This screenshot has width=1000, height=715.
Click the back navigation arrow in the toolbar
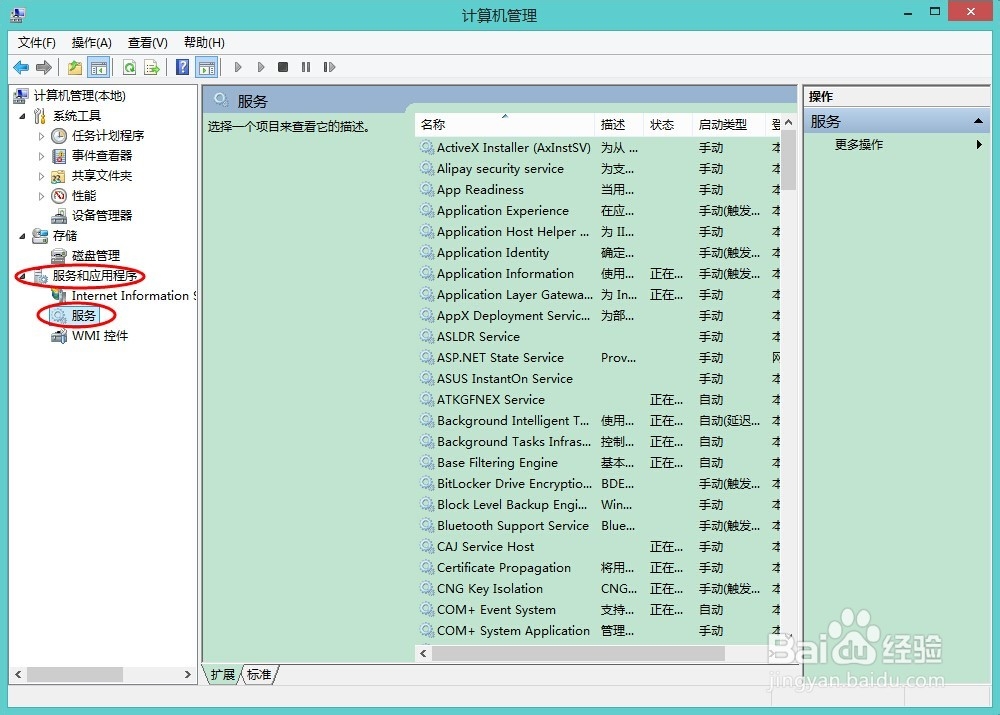pos(22,67)
